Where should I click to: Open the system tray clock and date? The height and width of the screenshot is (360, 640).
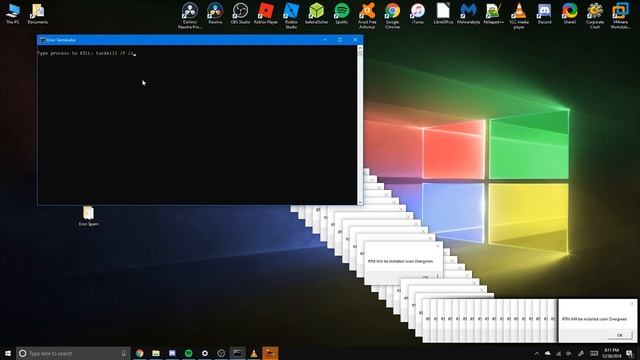pyautogui.click(x=611, y=353)
